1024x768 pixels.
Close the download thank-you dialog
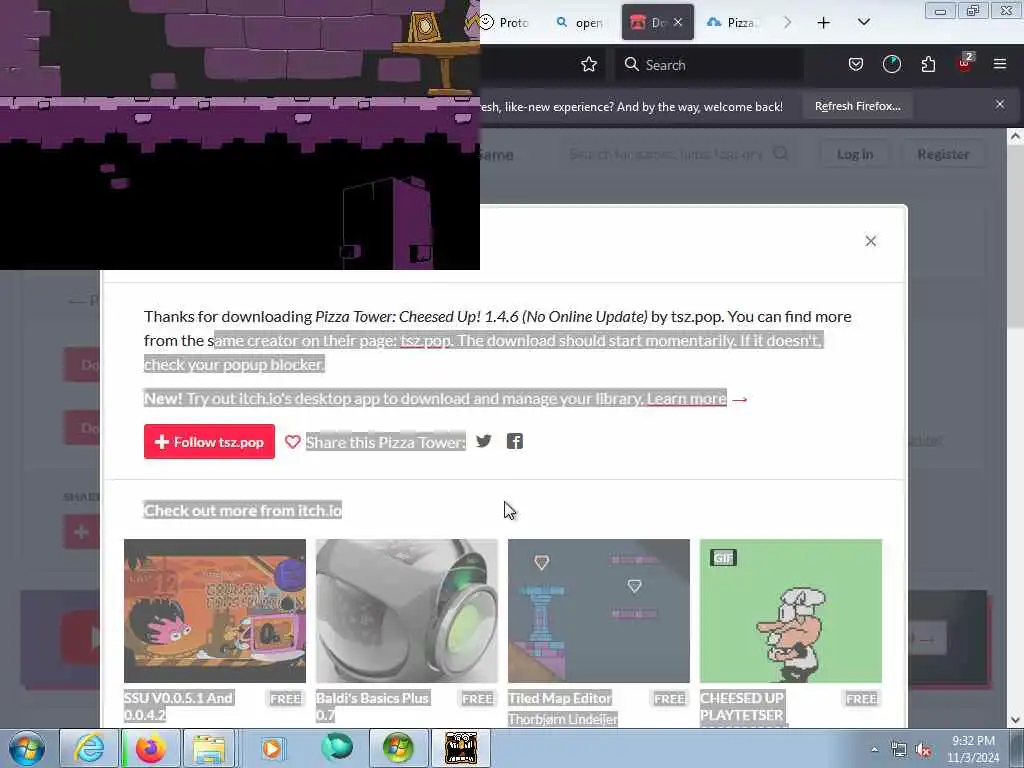871,241
